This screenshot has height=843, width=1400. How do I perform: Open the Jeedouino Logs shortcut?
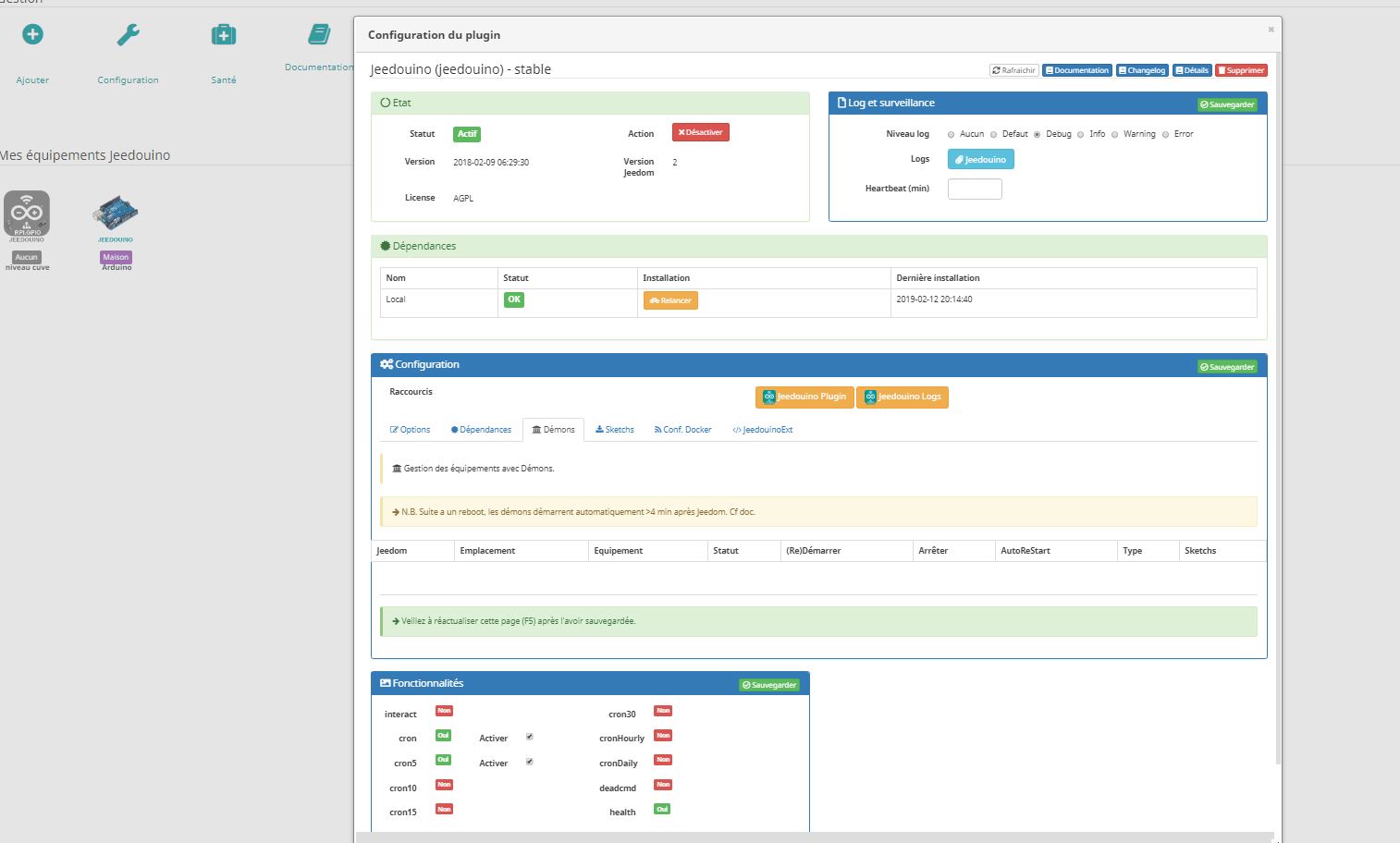(x=903, y=397)
